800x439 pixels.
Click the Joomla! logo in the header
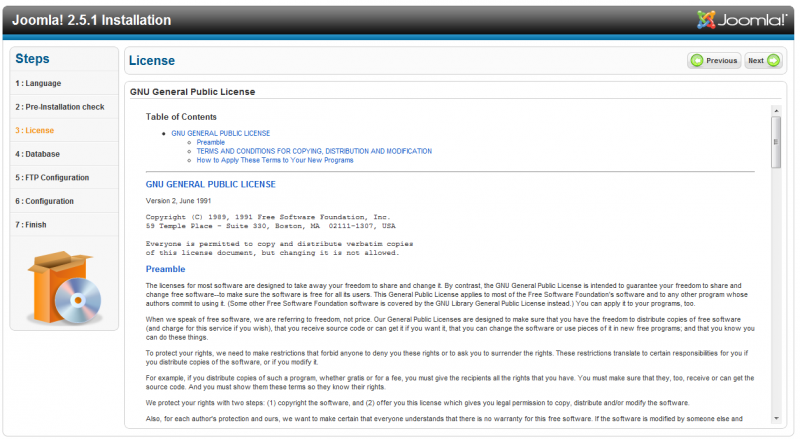(742, 20)
